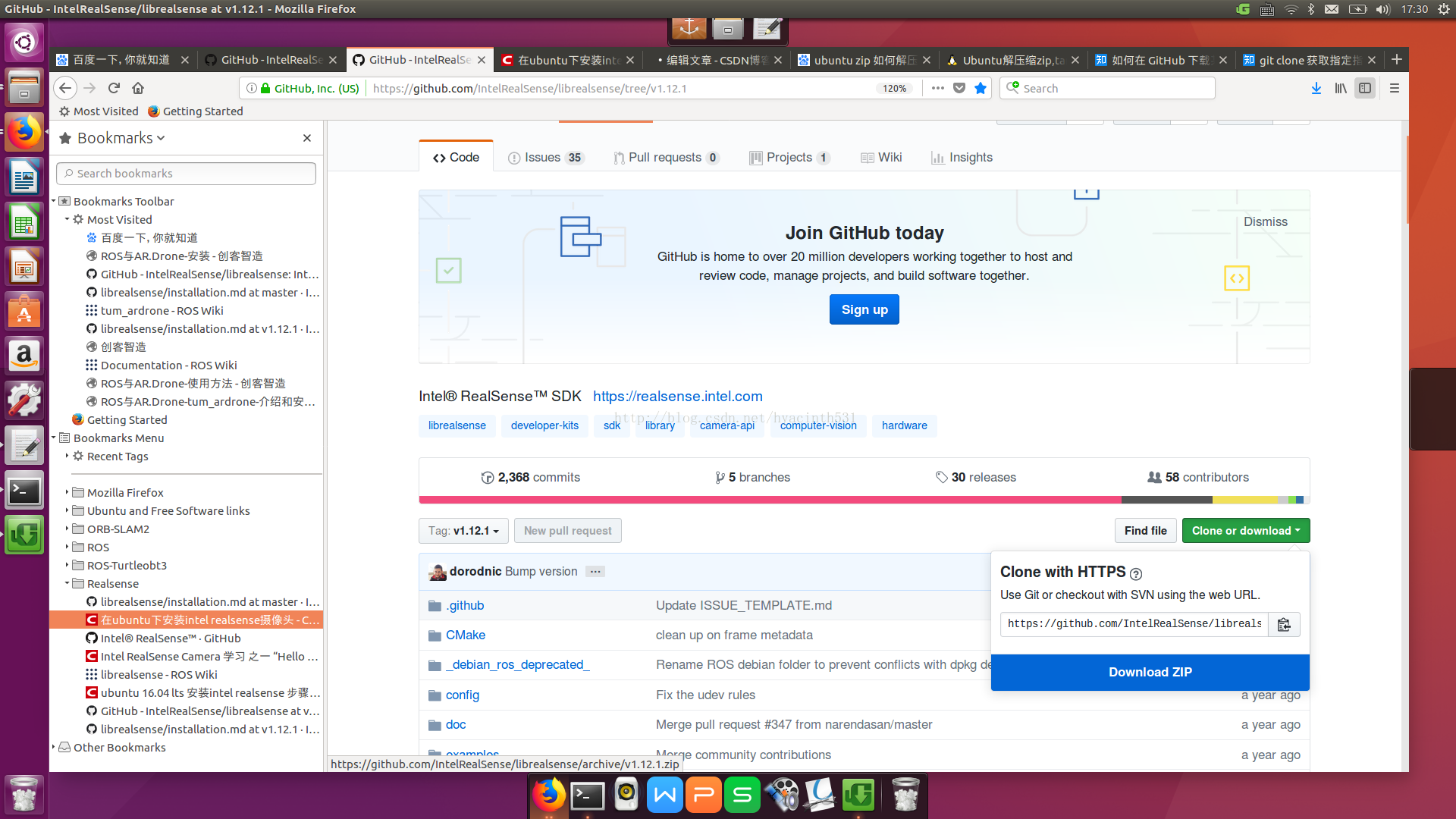The height and width of the screenshot is (819, 1456).
Task: Open the CMake folder link
Action: pos(465,635)
